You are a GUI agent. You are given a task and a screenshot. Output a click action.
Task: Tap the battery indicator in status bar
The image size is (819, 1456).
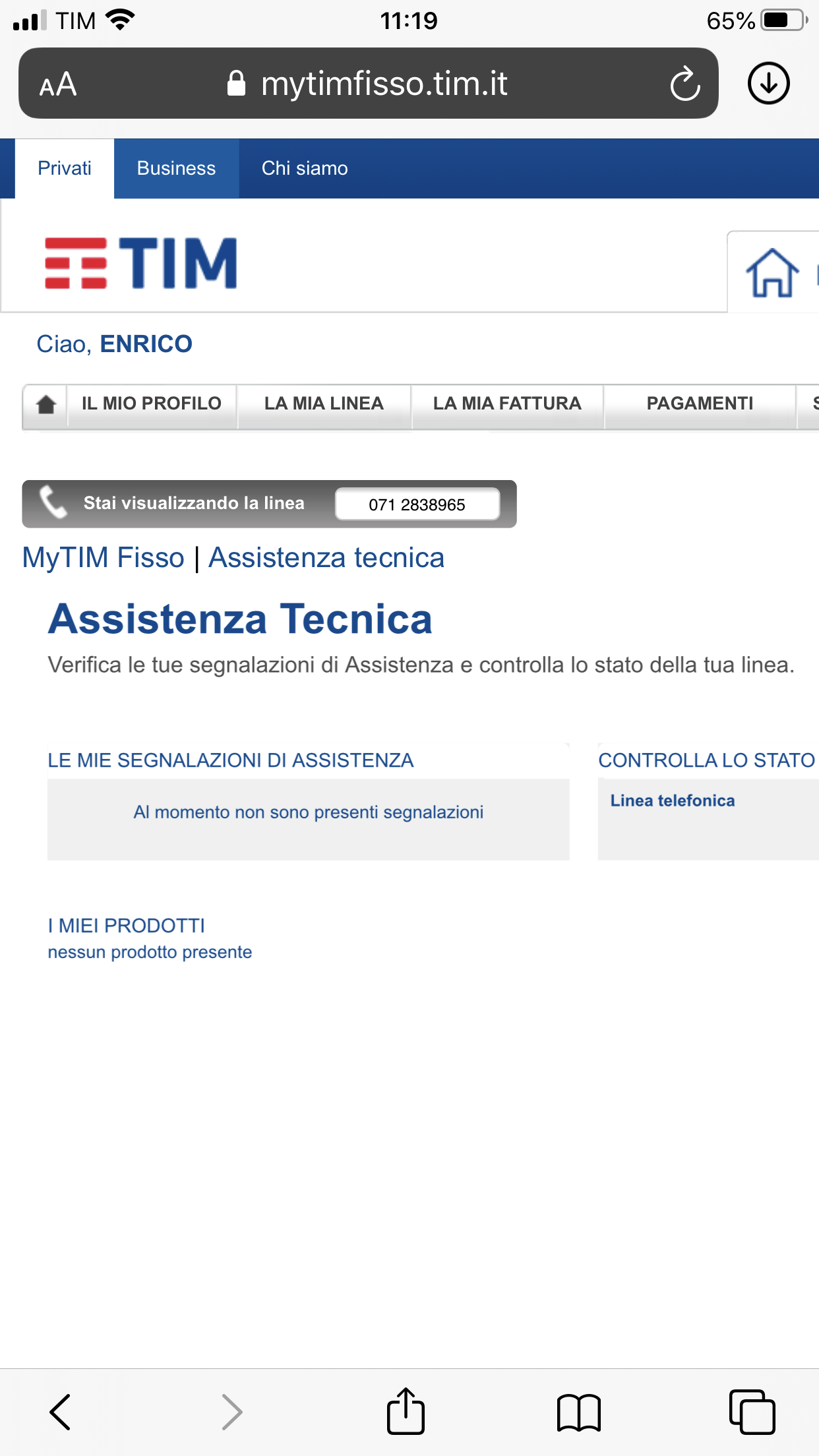[x=783, y=20]
